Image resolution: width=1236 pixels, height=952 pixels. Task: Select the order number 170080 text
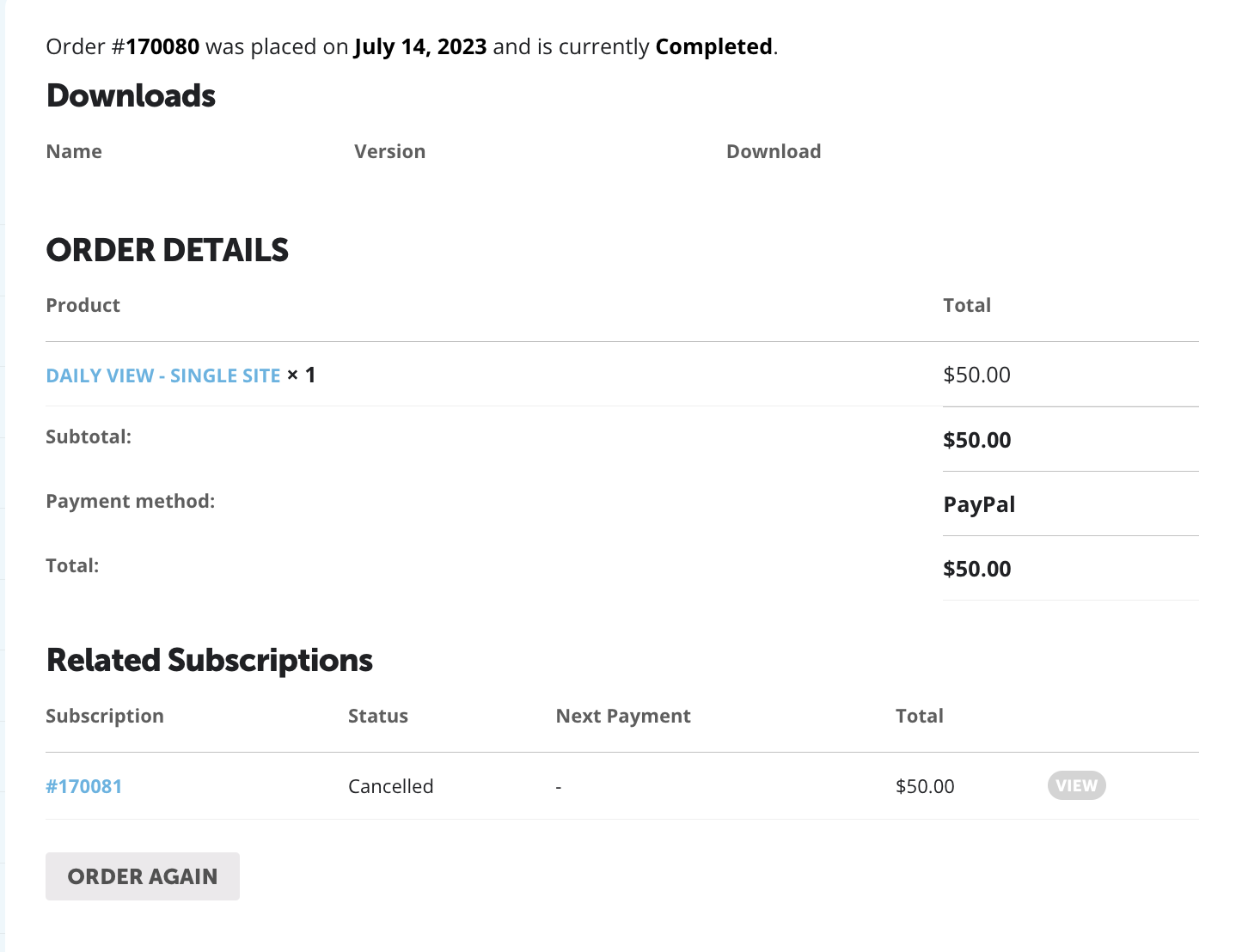pos(162,46)
